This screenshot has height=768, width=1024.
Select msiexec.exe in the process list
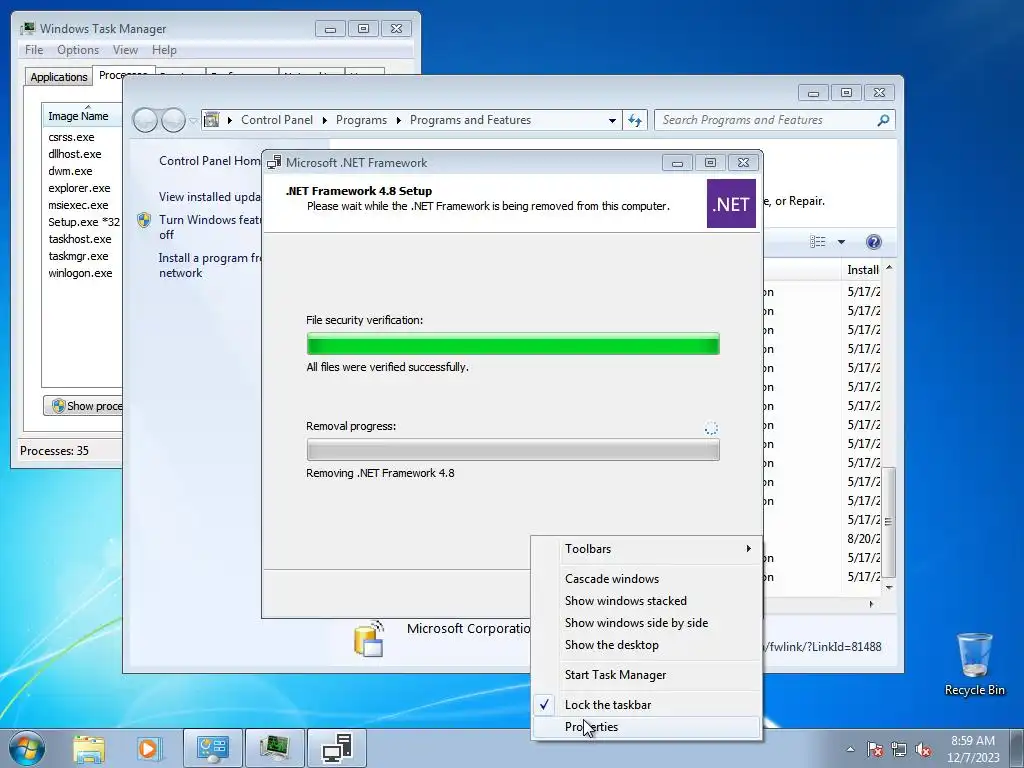click(78, 205)
